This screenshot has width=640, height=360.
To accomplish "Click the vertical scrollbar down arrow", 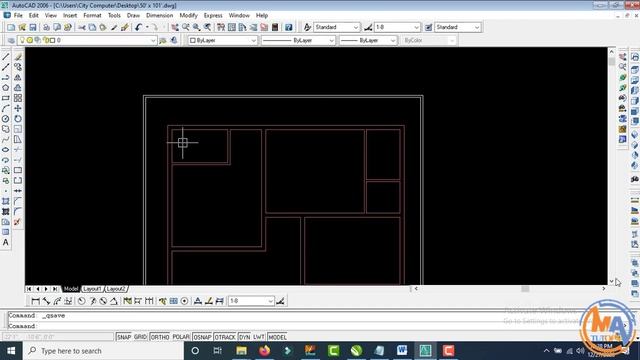I will [611, 281].
